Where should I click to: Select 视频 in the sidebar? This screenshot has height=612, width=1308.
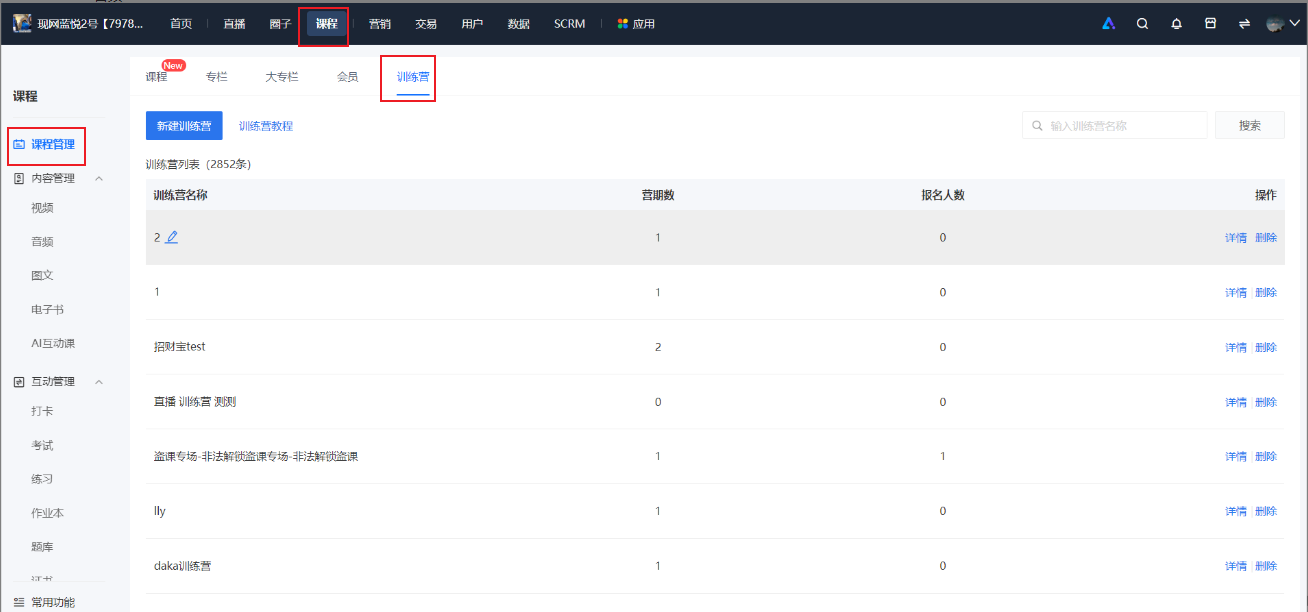(x=42, y=208)
